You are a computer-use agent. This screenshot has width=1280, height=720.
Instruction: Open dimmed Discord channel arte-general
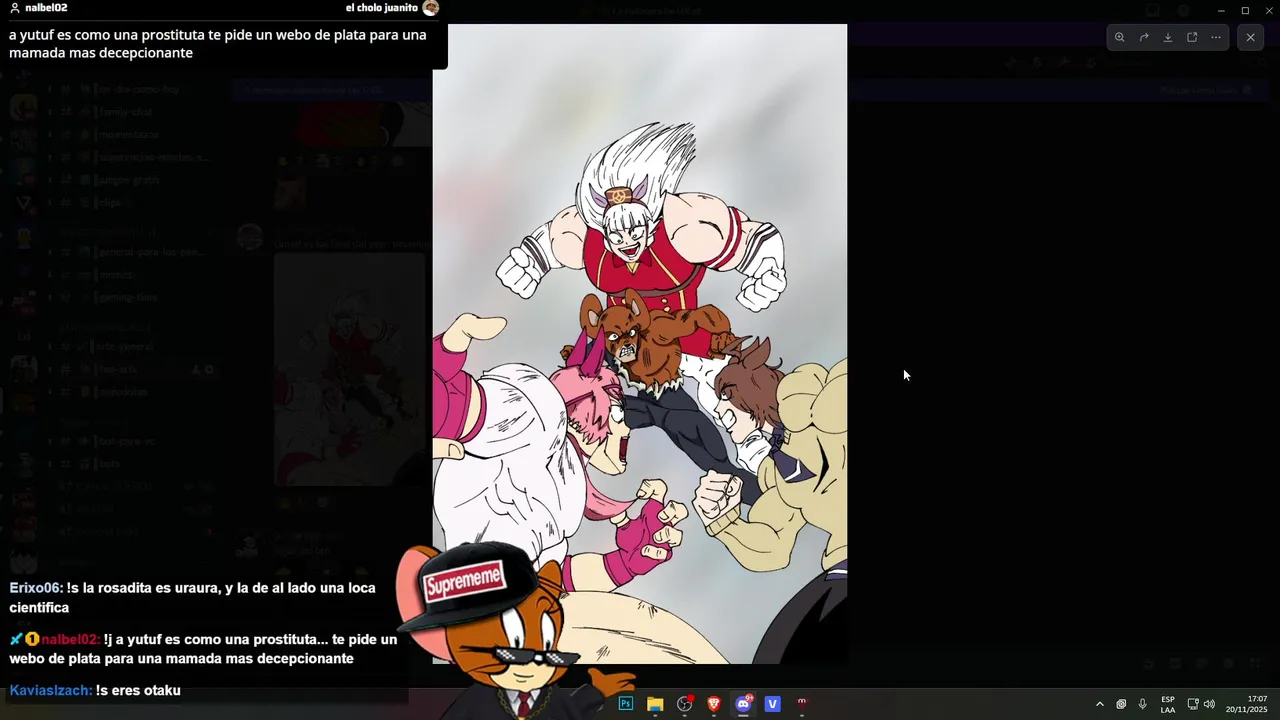point(125,346)
